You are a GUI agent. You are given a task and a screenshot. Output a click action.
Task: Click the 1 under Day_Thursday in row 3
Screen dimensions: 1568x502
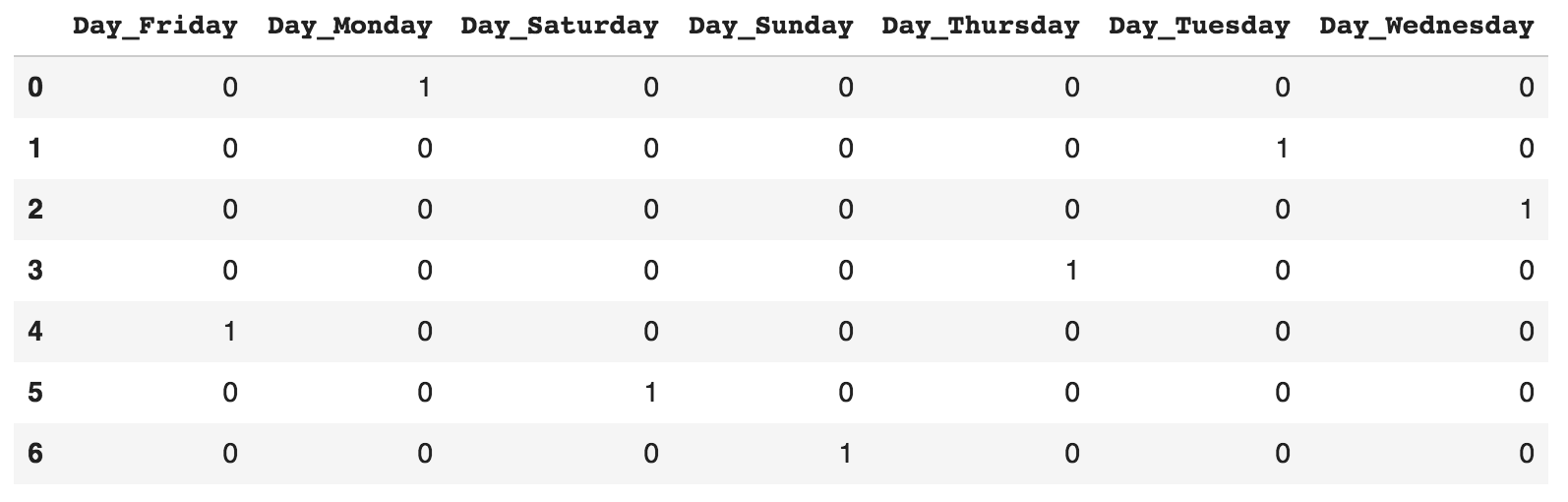tap(1072, 271)
